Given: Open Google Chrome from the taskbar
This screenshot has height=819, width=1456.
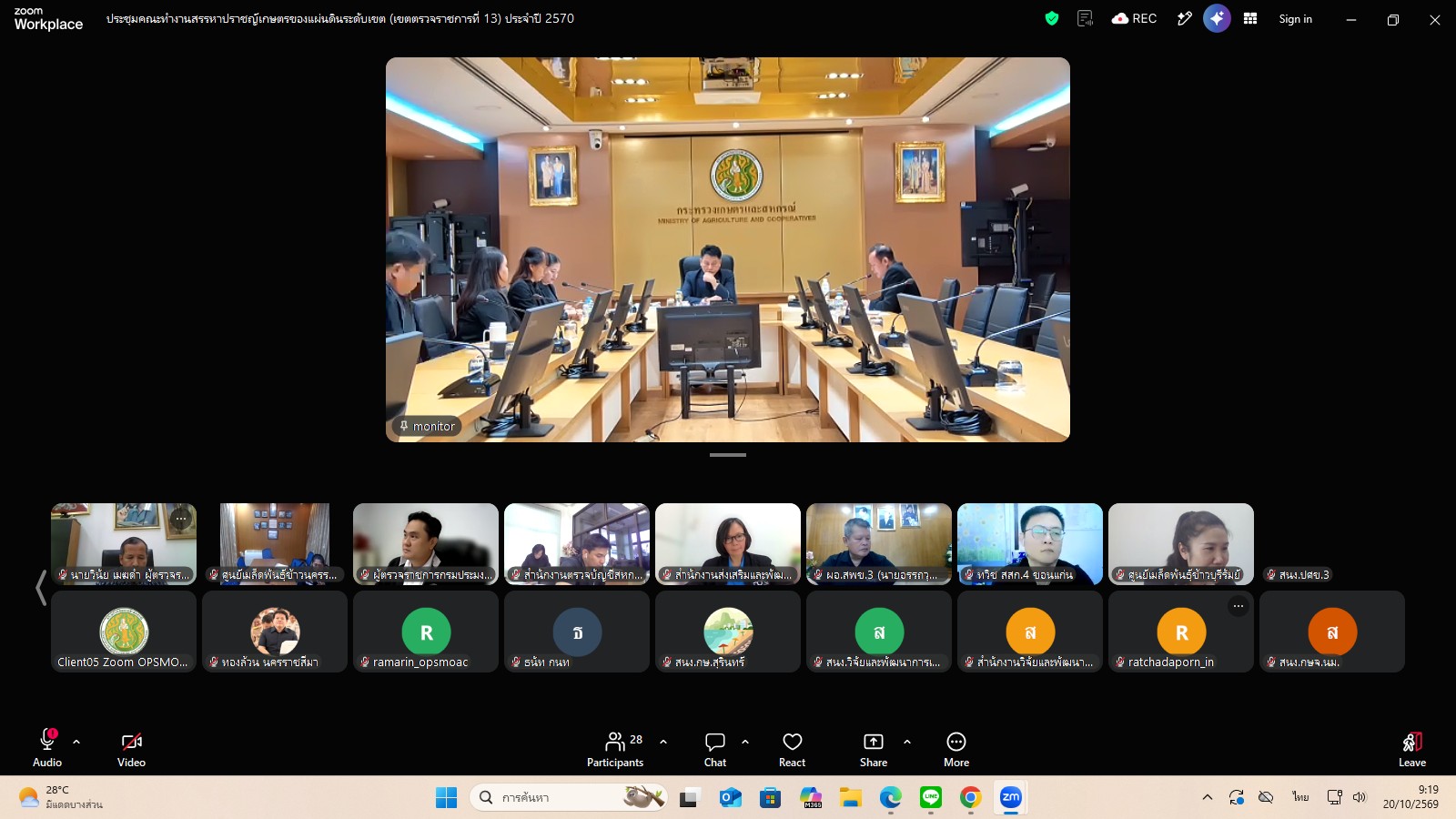Looking at the screenshot, I should [x=971, y=798].
